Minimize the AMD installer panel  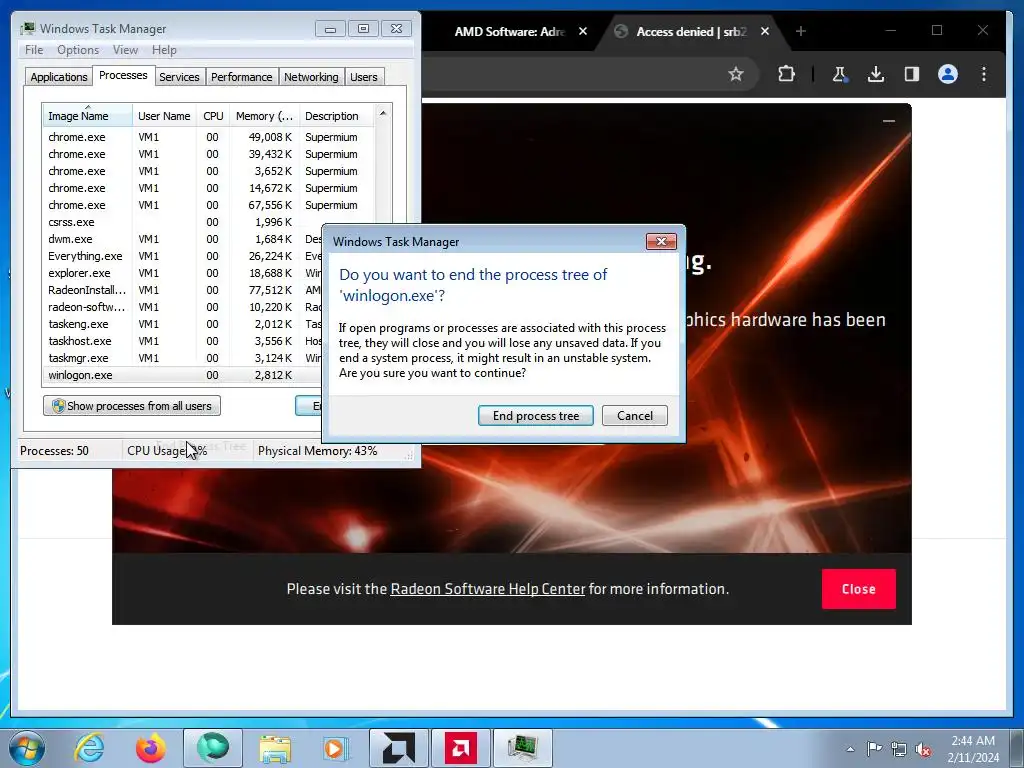(888, 121)
